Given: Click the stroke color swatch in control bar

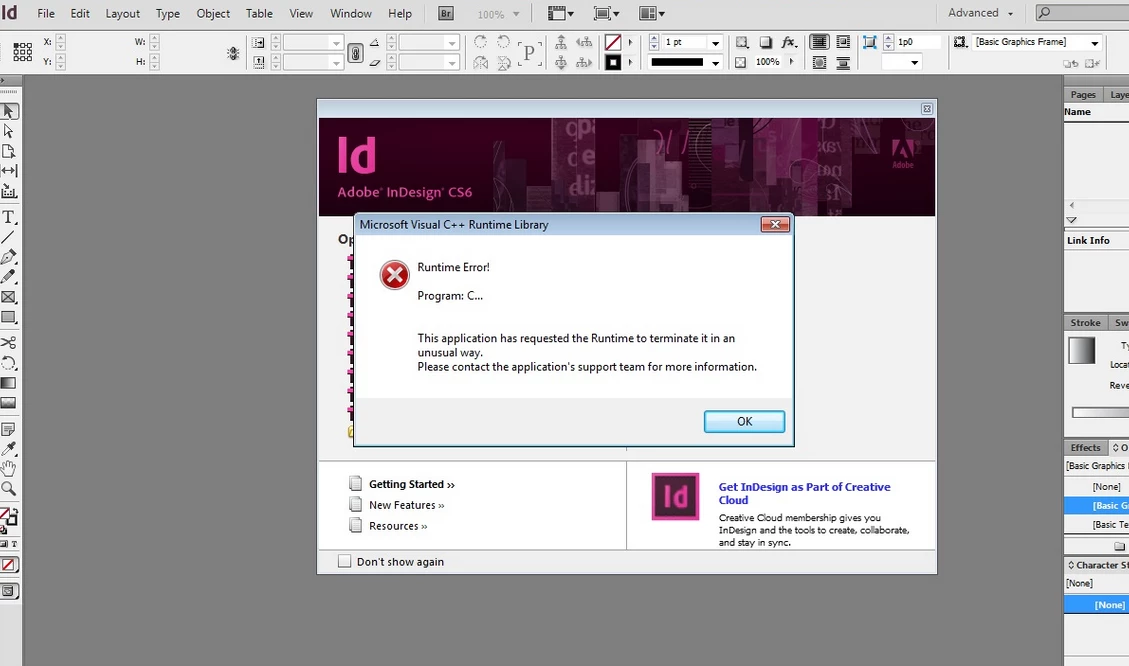Looking at the screenshot, I should point(613,63).
